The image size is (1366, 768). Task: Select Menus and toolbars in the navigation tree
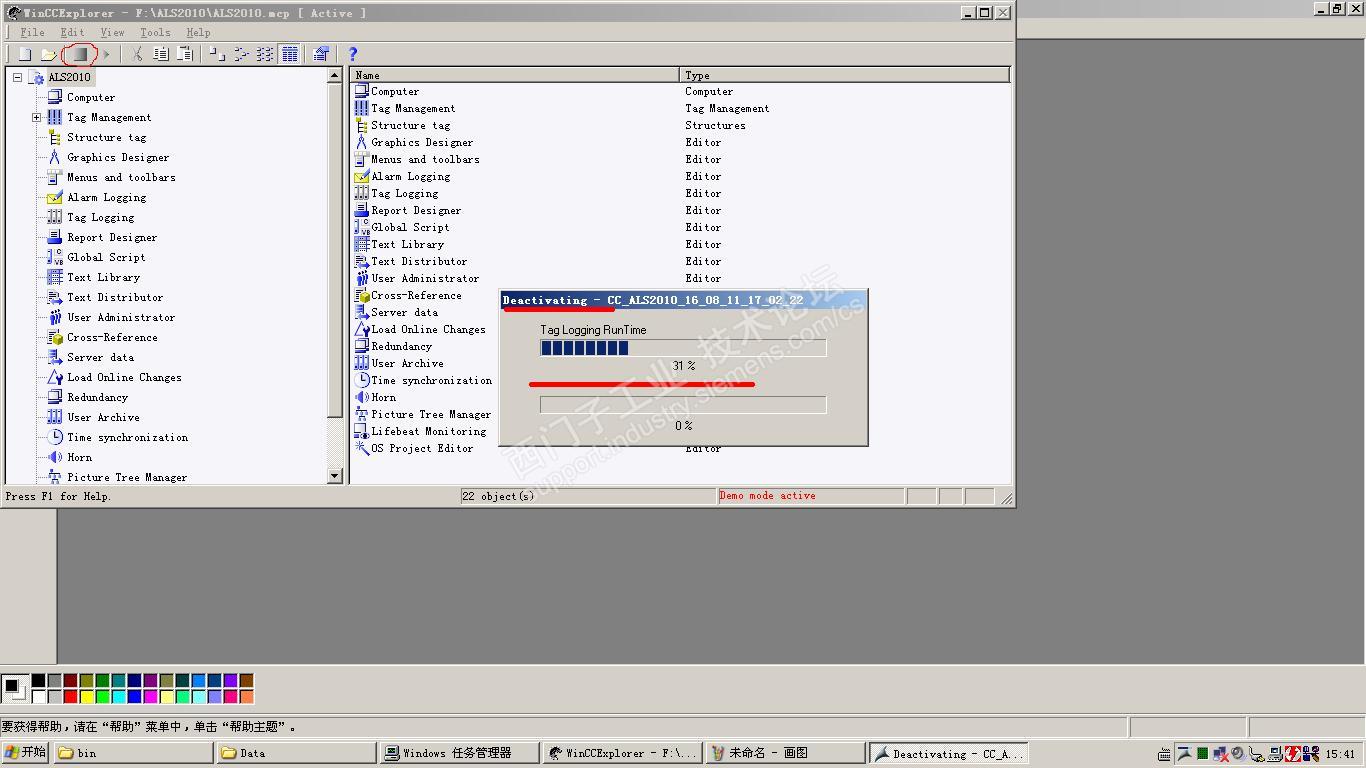121,177
